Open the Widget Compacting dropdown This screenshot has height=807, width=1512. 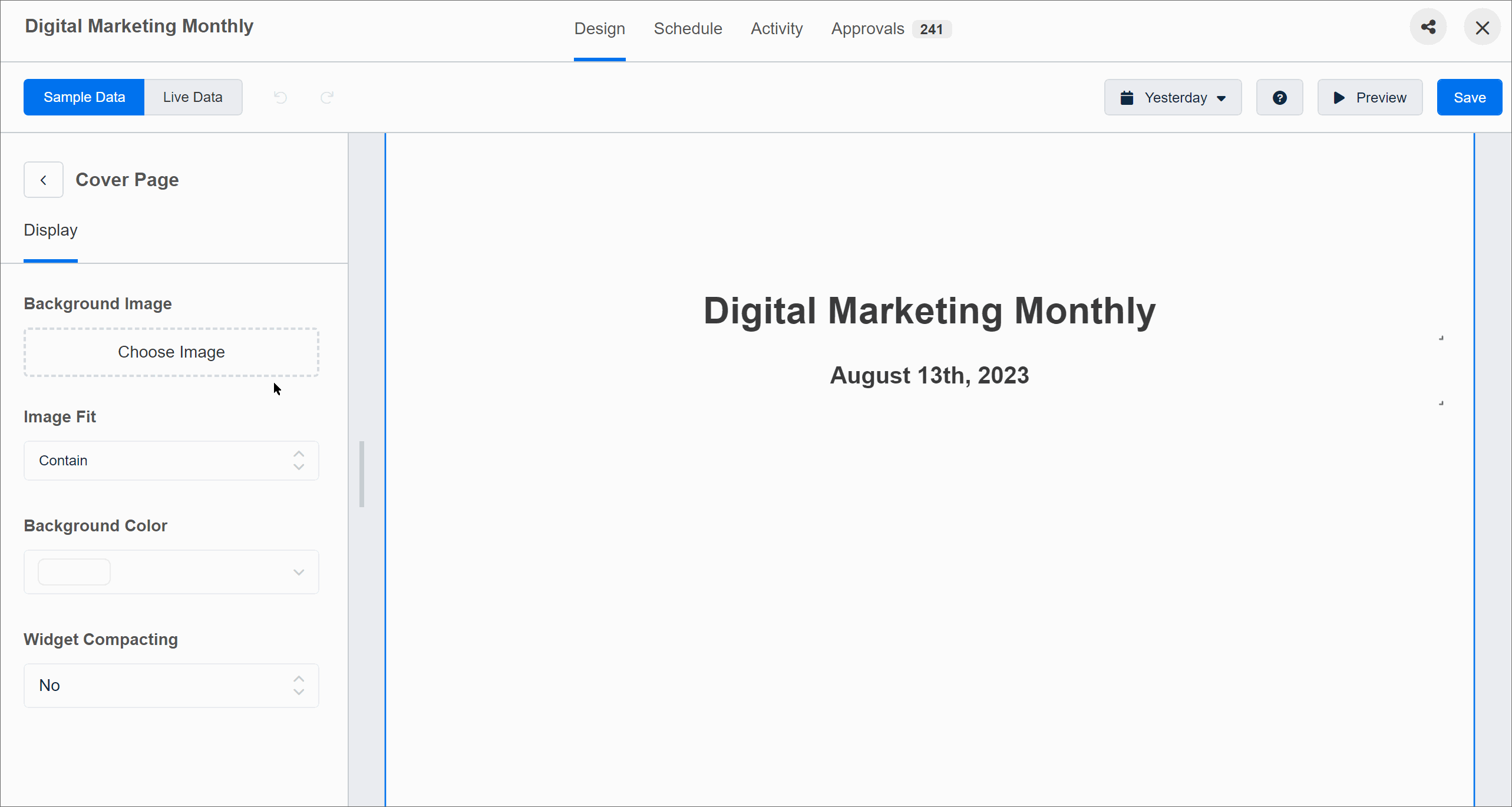coord(171,686)
